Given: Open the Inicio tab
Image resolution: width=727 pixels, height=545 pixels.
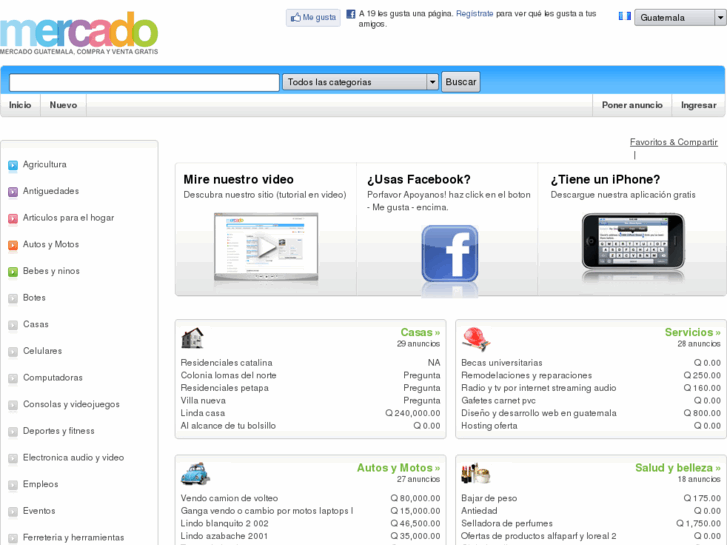Looking at the screenshot, I should coord(20,105).
